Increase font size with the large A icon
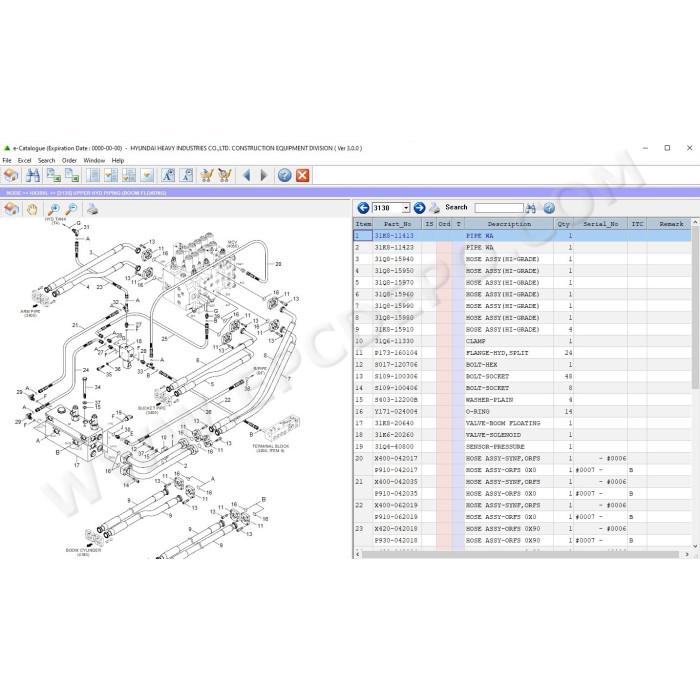This screenshot has width=700, height=700. [168, 175]
